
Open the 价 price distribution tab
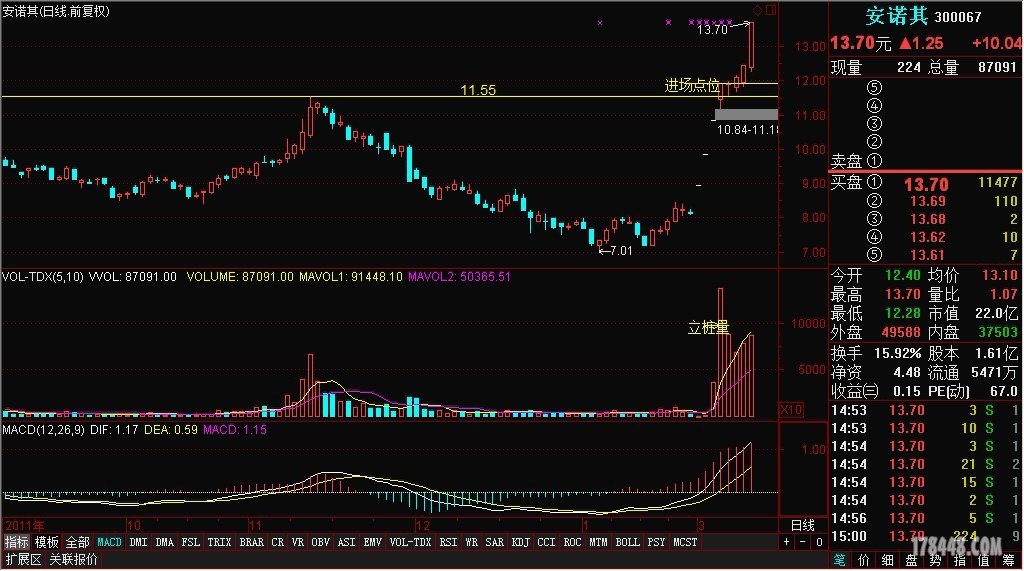click(x=862, y=560)
